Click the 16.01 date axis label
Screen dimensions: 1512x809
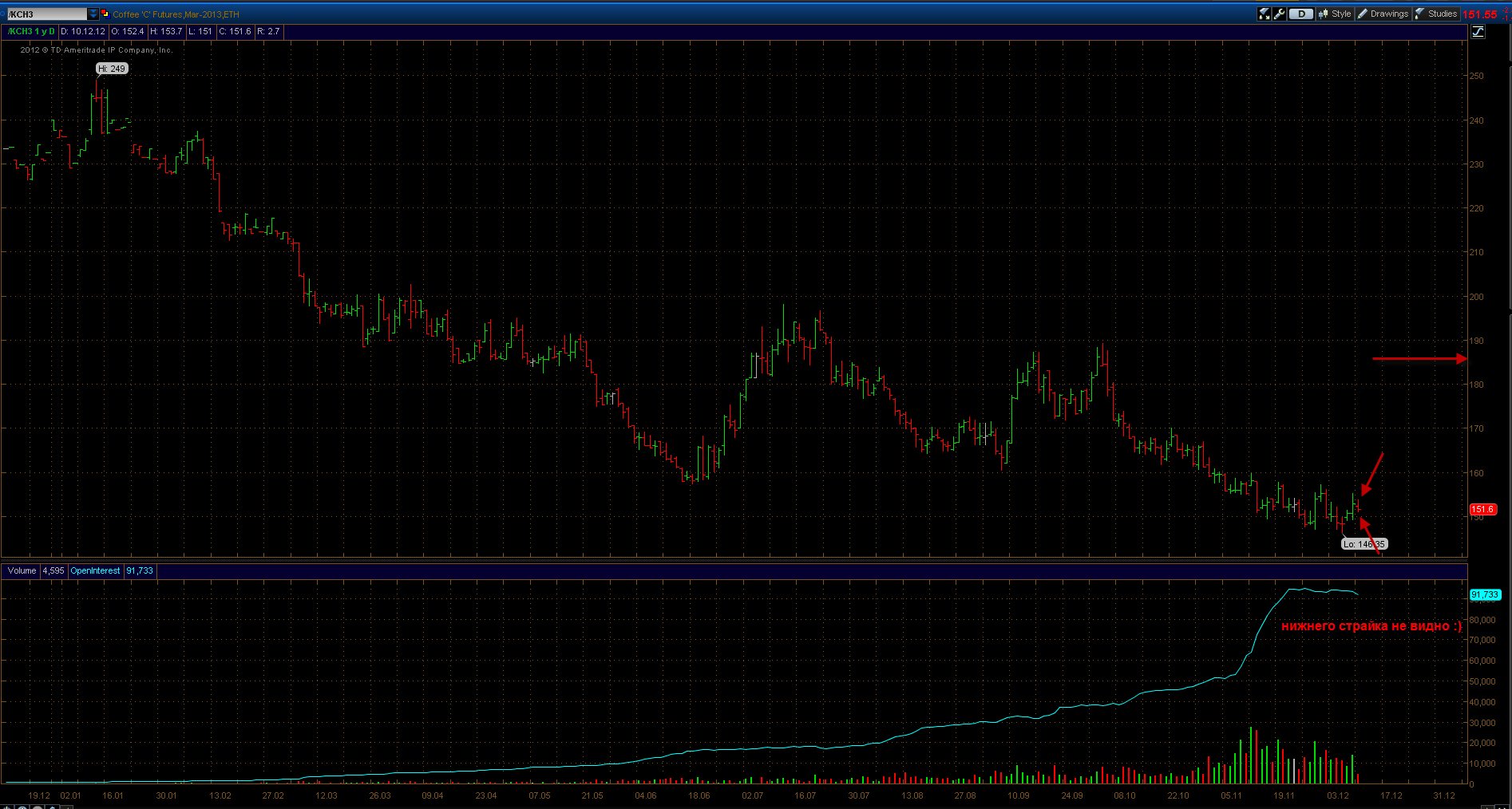point(113,795)
